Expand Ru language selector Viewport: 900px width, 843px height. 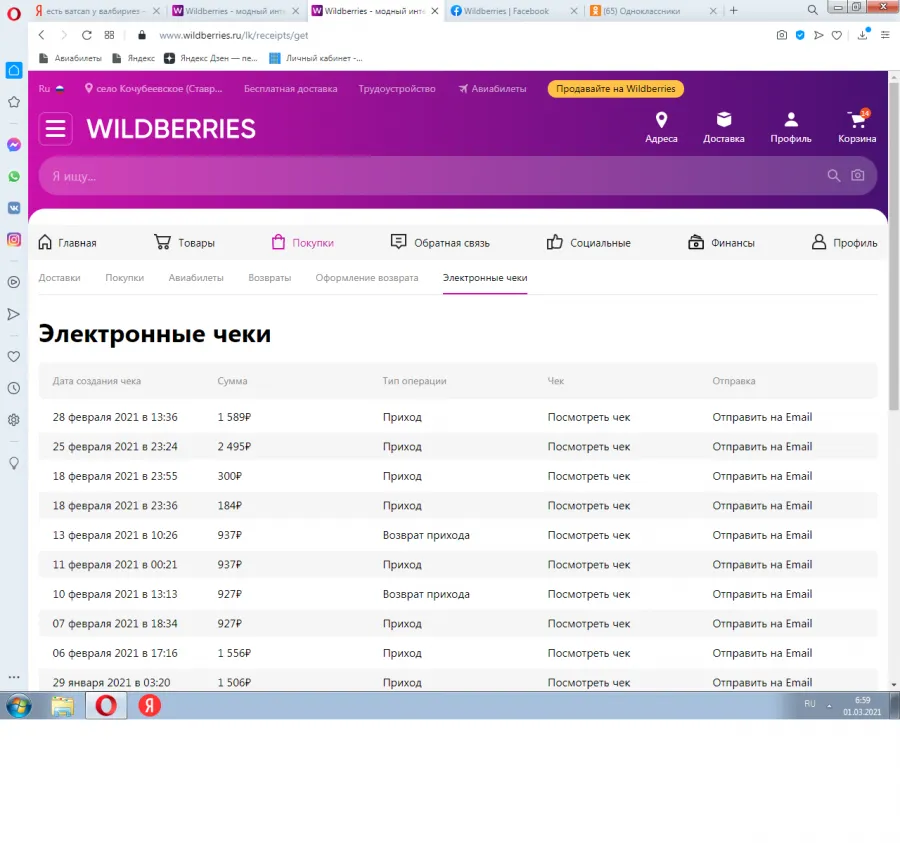[51, 89]
